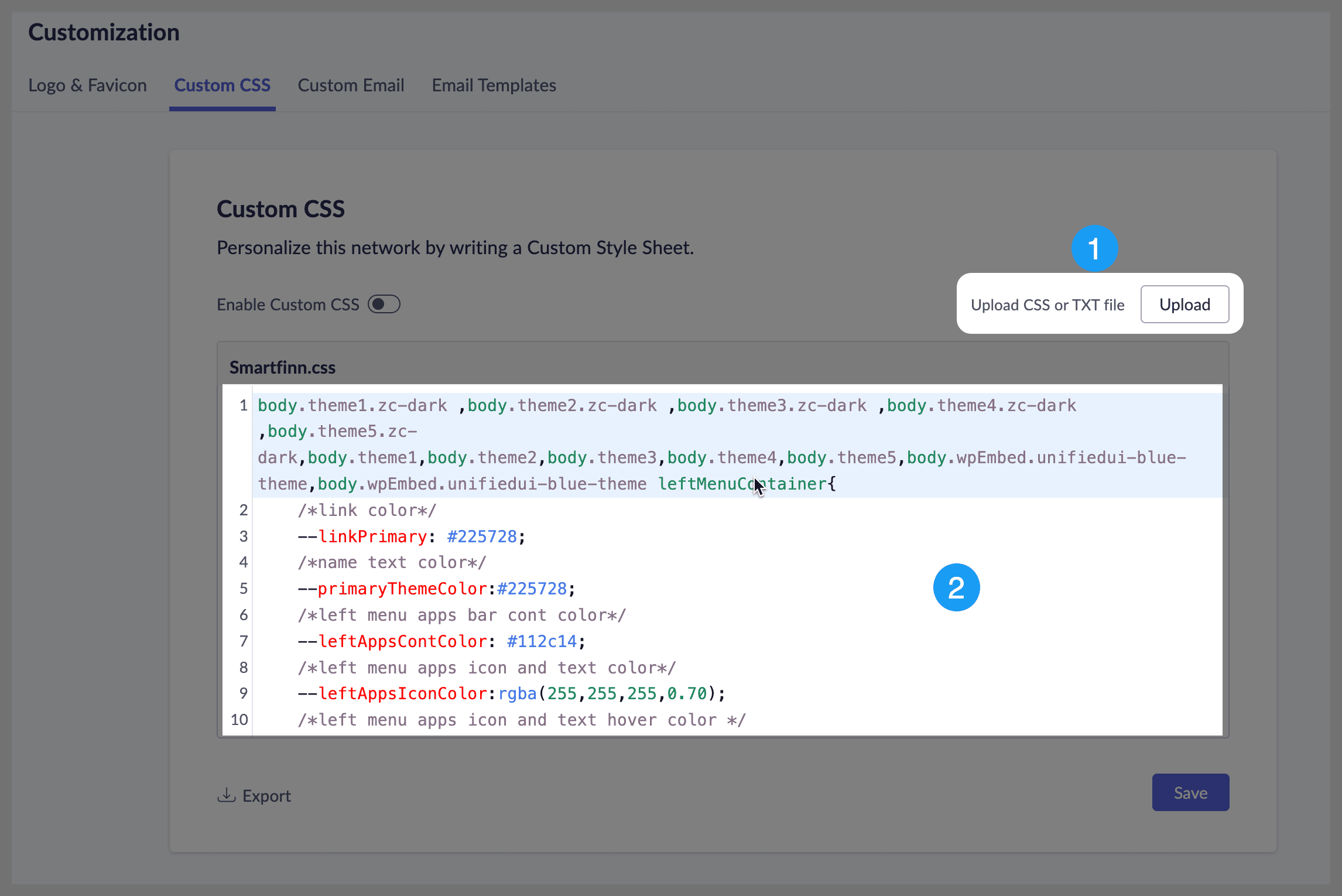This screenshot has height=896, width=1342.
Task: Open the Email Templates tab
Action: click(x=494, y=86)
